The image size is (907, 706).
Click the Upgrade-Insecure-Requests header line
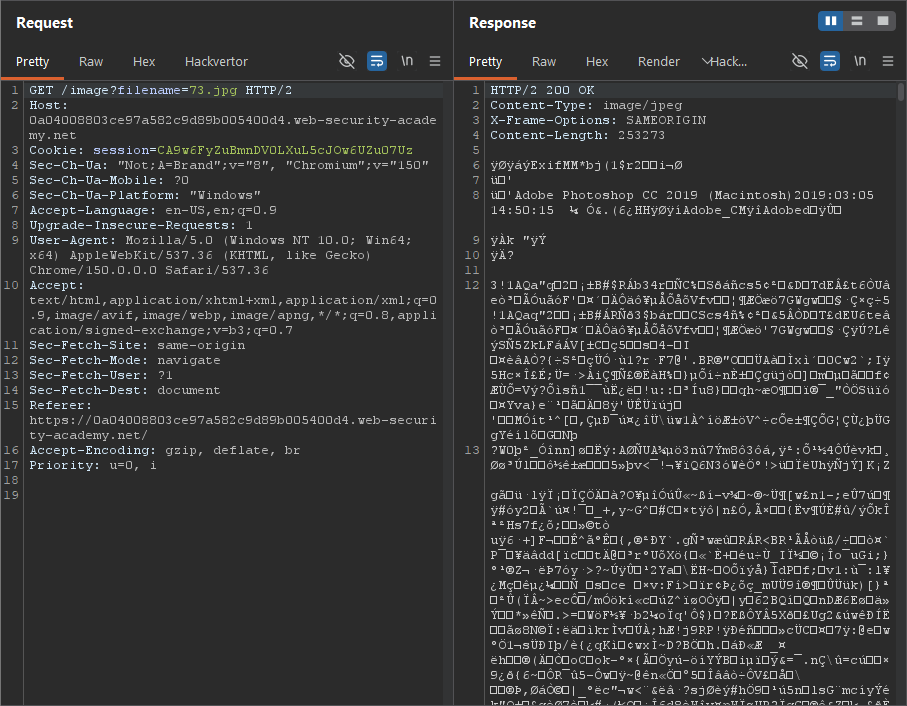(141, 225)
